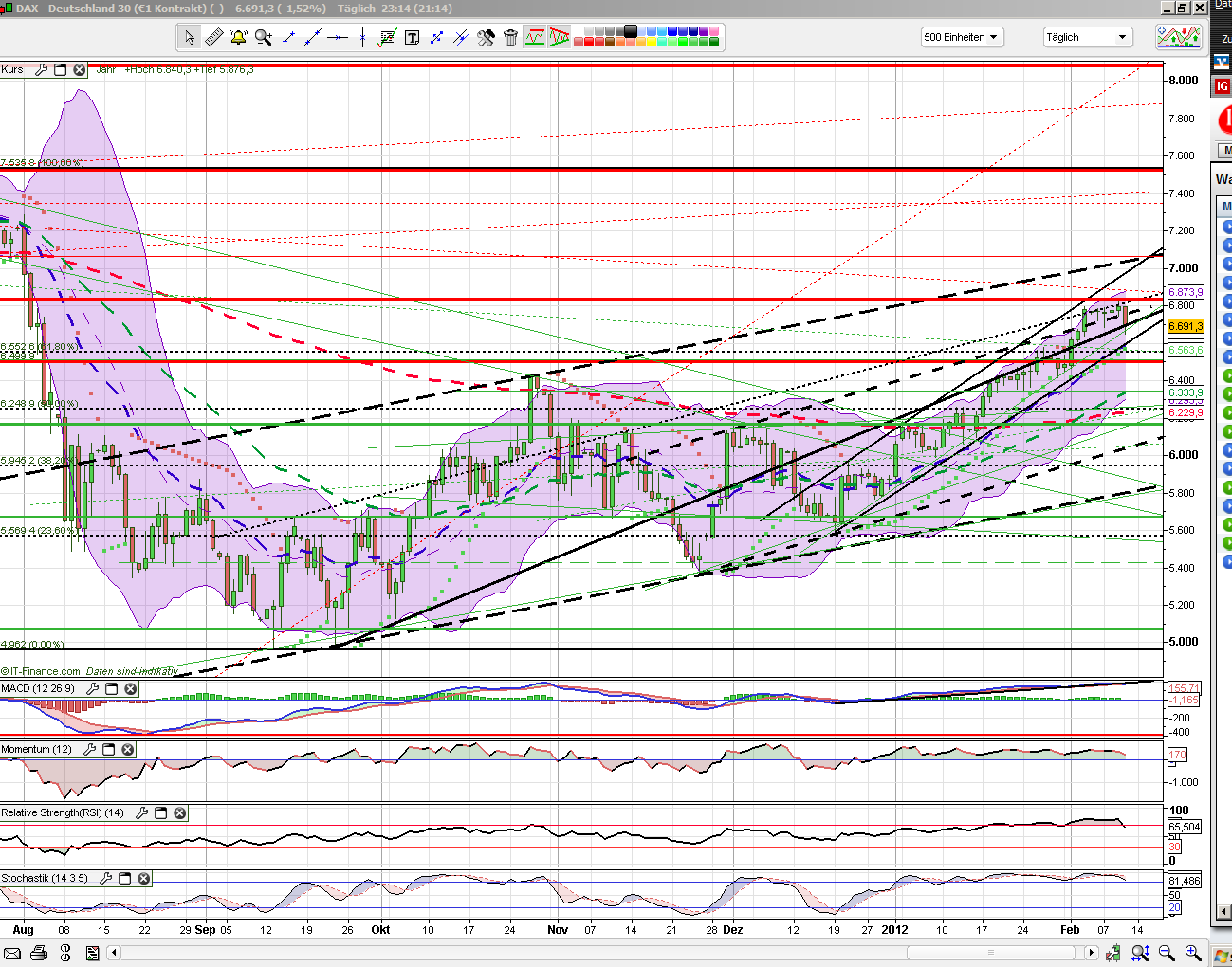The width and height of the screenshot is (1232, 967).
Task: Click the Relative Strength(RSI) (14) label
Action: pyautogui.click(x=63, y=812)
